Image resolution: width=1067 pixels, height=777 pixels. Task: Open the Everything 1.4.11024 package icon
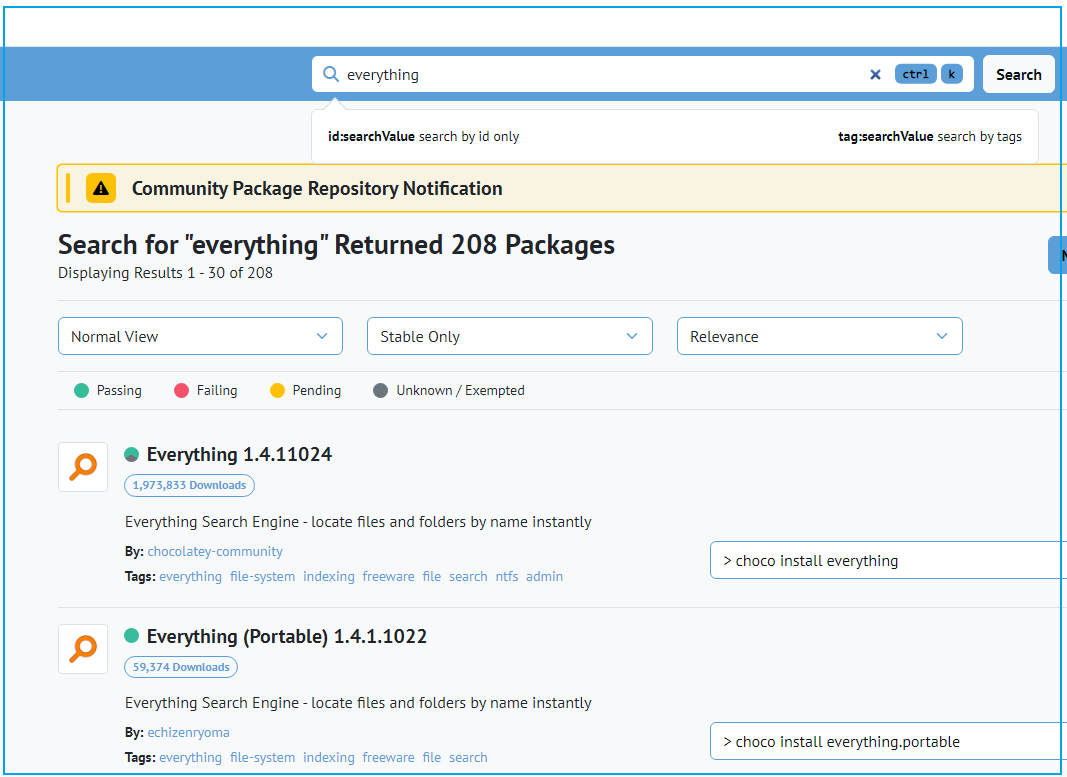tap(83, 467)
